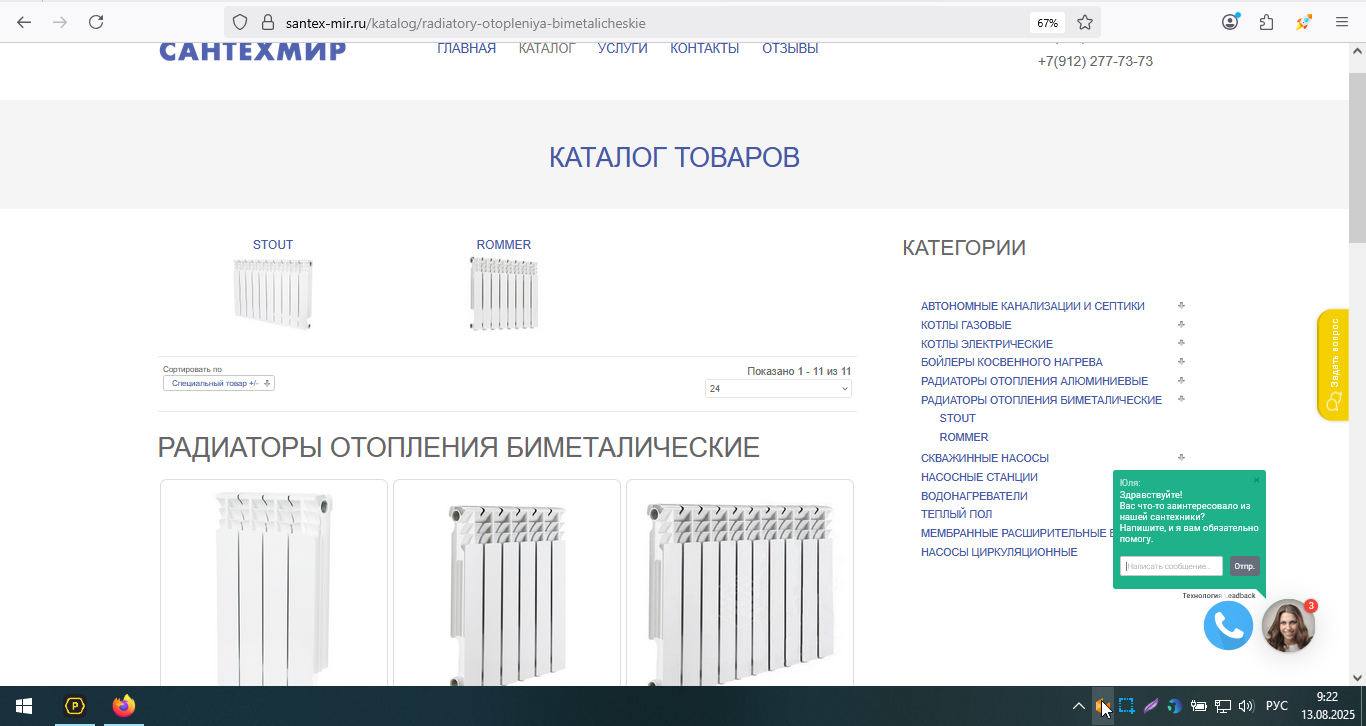The image size is (1366, 726).
Task: Open the КАТАЛОГ menu item
Action: point(547,48)
